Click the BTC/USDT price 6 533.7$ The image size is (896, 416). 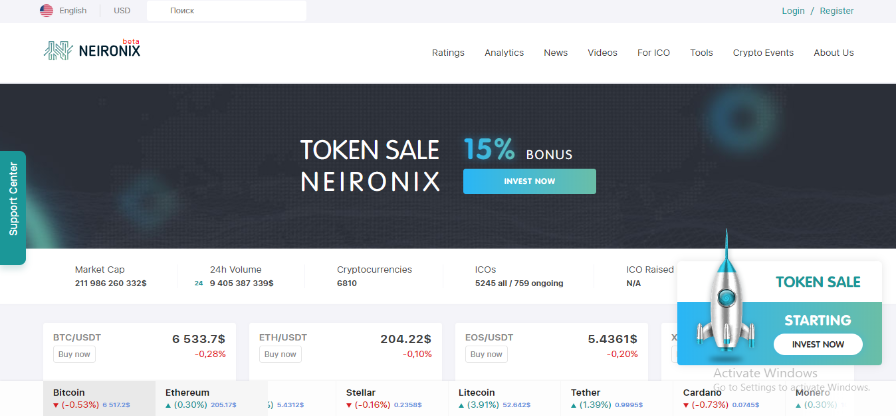coord(199,339)
